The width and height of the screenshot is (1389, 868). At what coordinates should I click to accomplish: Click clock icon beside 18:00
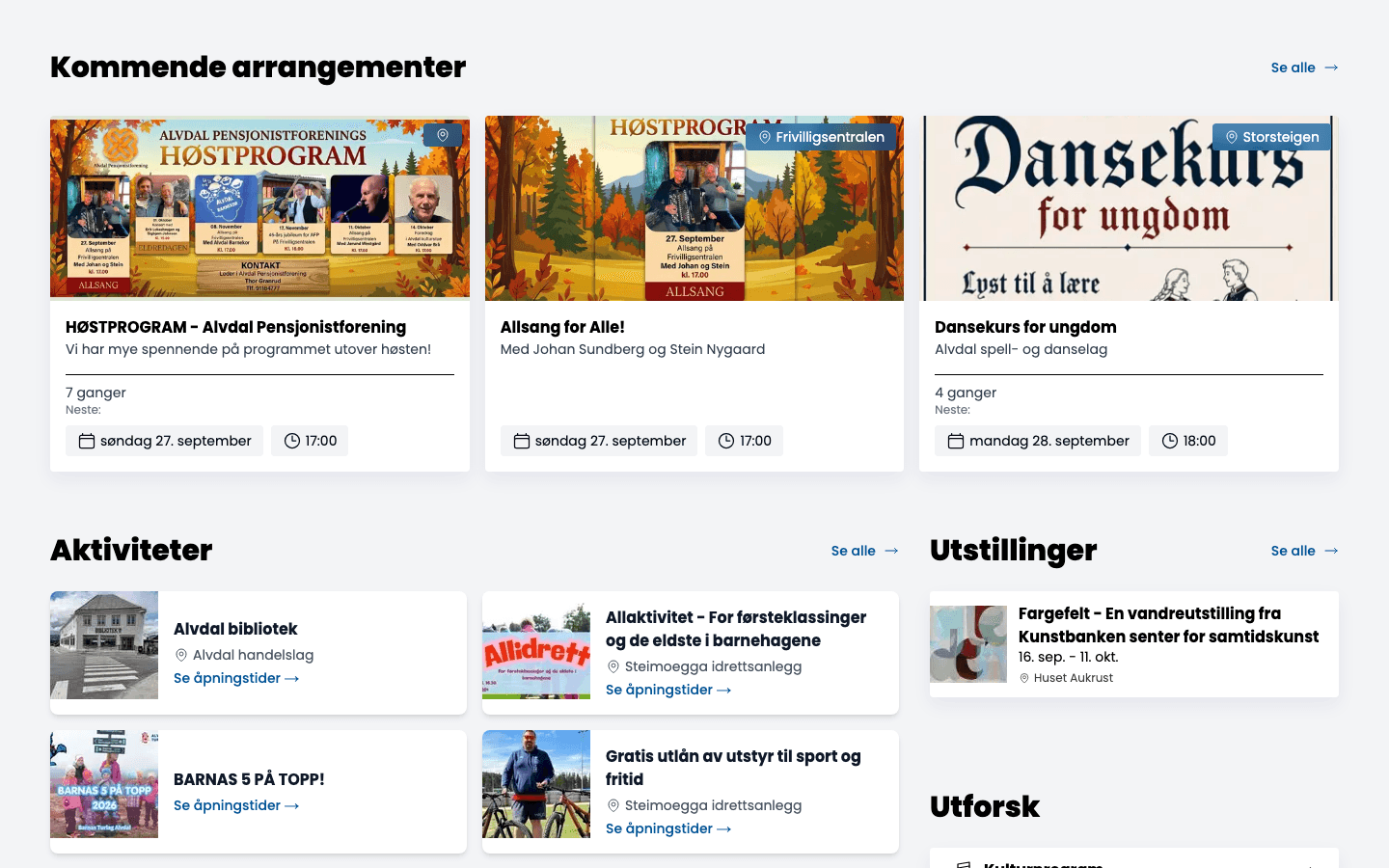pyautogui.click(x=1170, y=441)
